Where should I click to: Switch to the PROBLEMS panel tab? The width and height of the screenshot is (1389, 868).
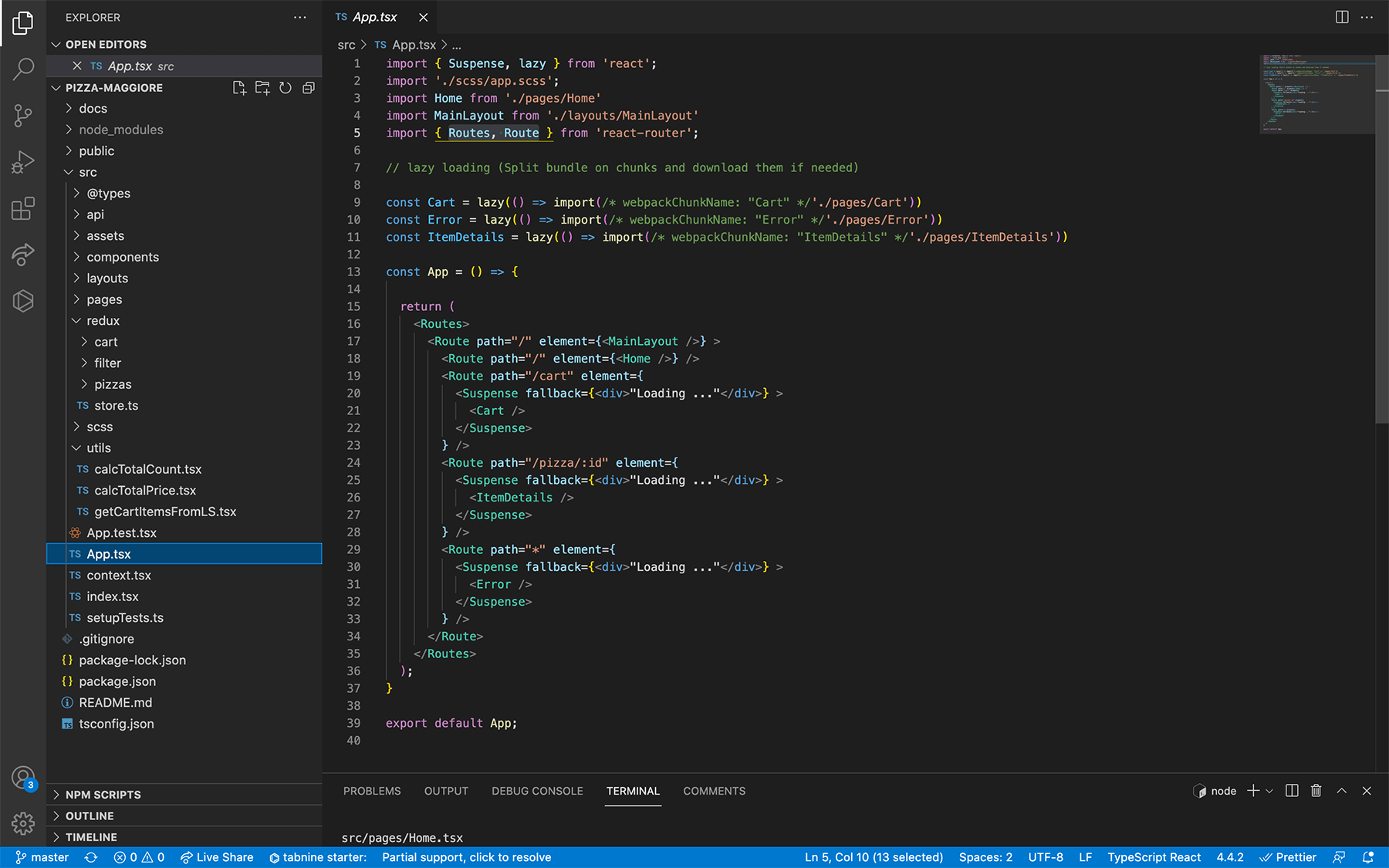click(x=372, y=791)
